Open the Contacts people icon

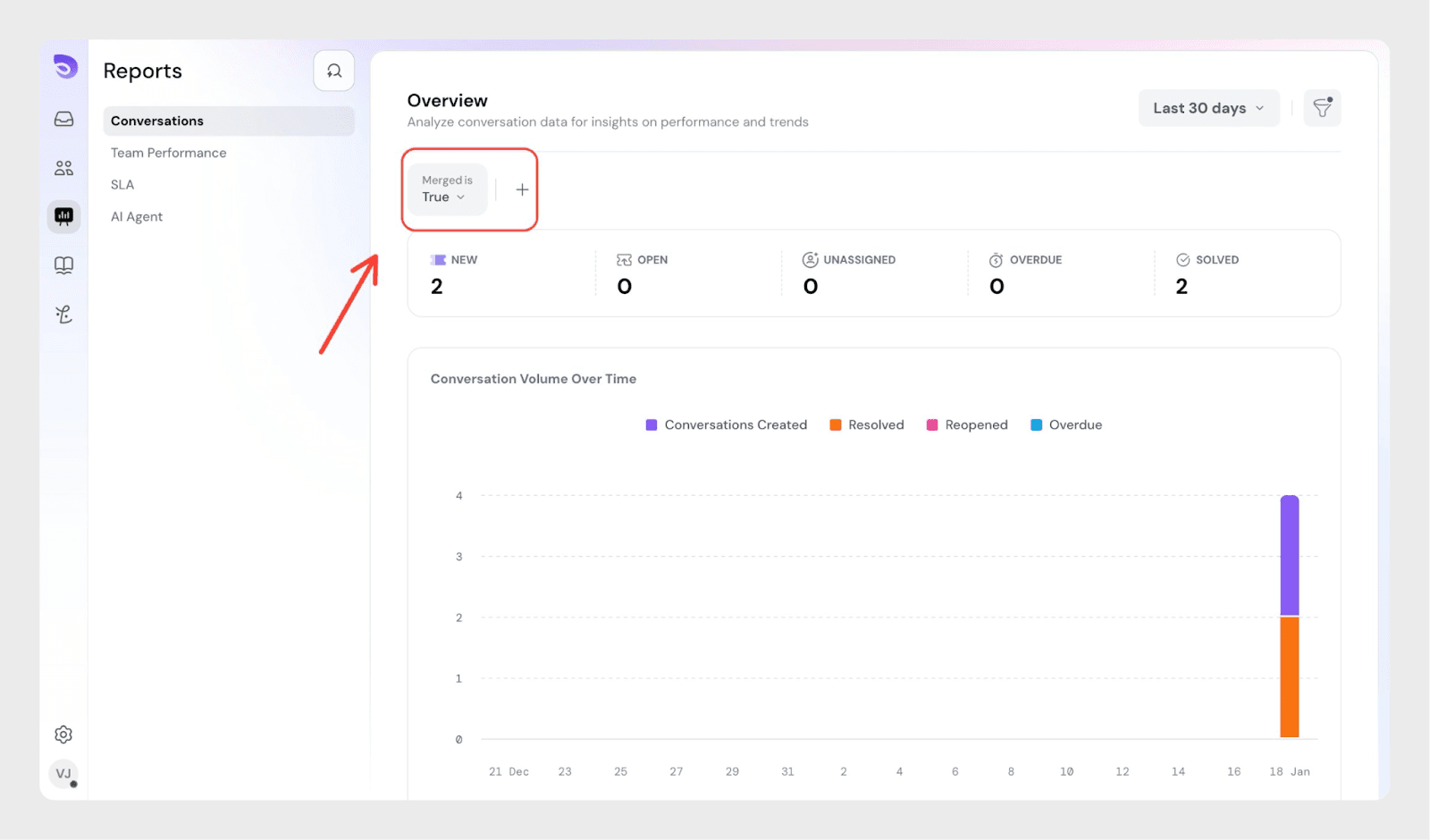point(64,168)
